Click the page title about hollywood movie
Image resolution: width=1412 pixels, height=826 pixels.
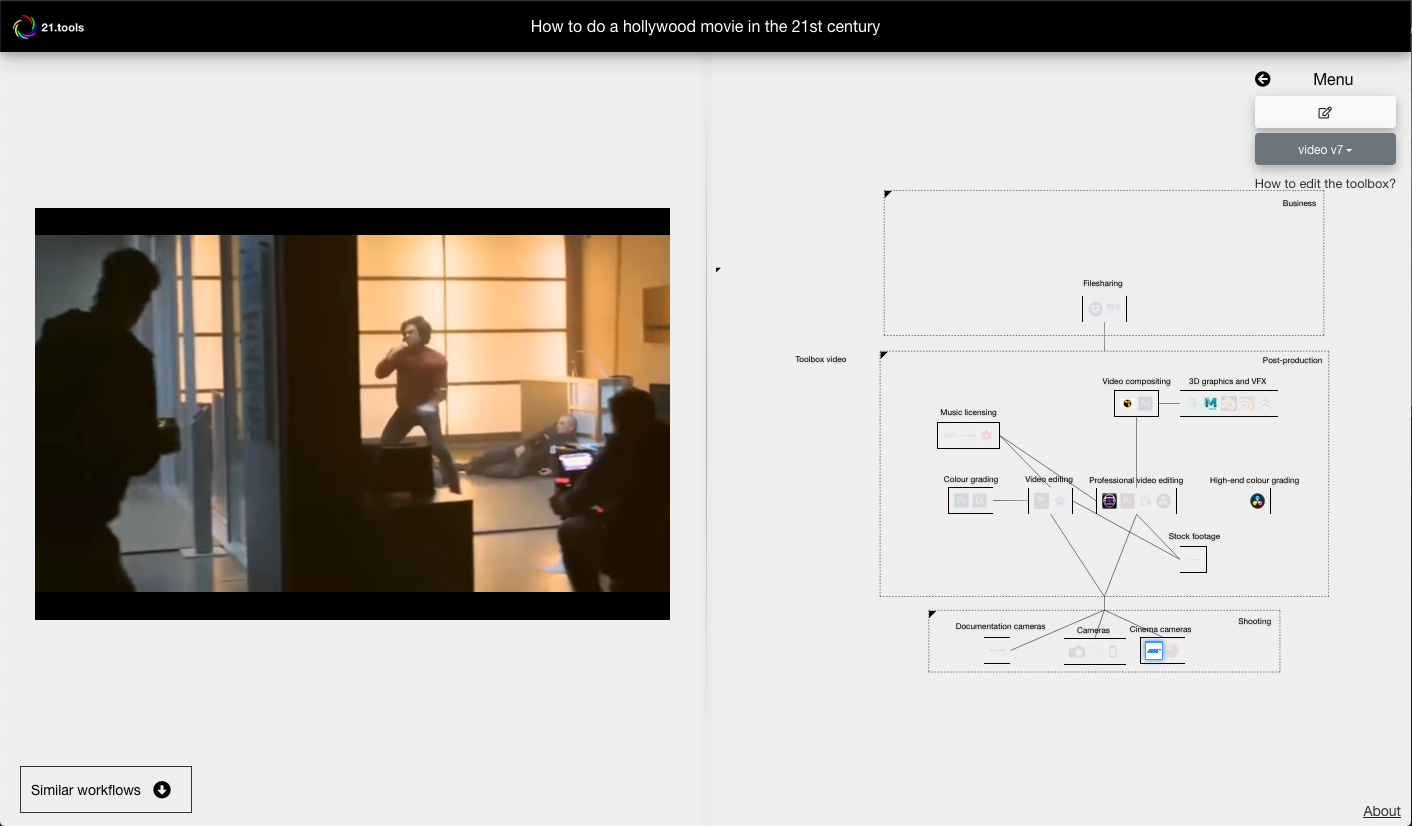pos(705,26)
